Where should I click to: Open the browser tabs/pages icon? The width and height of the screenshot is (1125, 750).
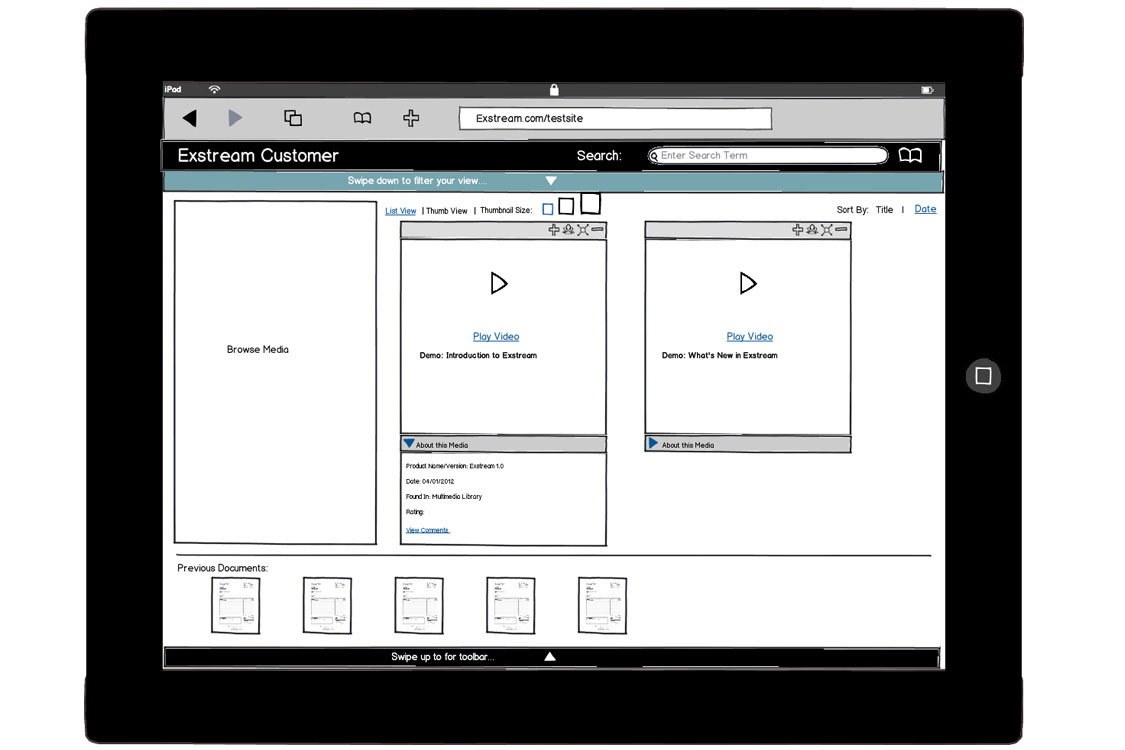click(x=293, y=118)
